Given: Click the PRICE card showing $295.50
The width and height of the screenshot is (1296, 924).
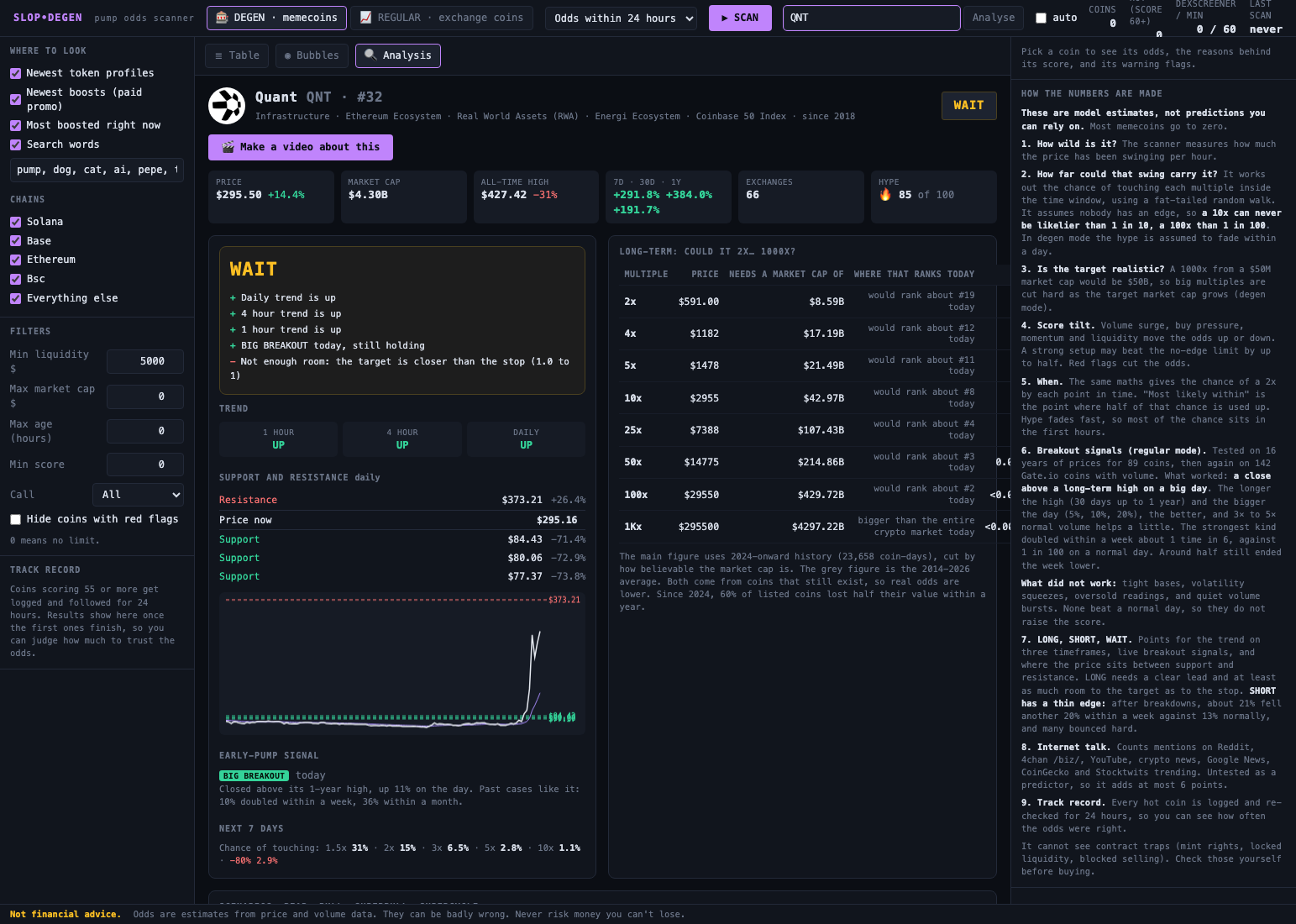Looking at the screenshot, I should (x=271, y=197).
